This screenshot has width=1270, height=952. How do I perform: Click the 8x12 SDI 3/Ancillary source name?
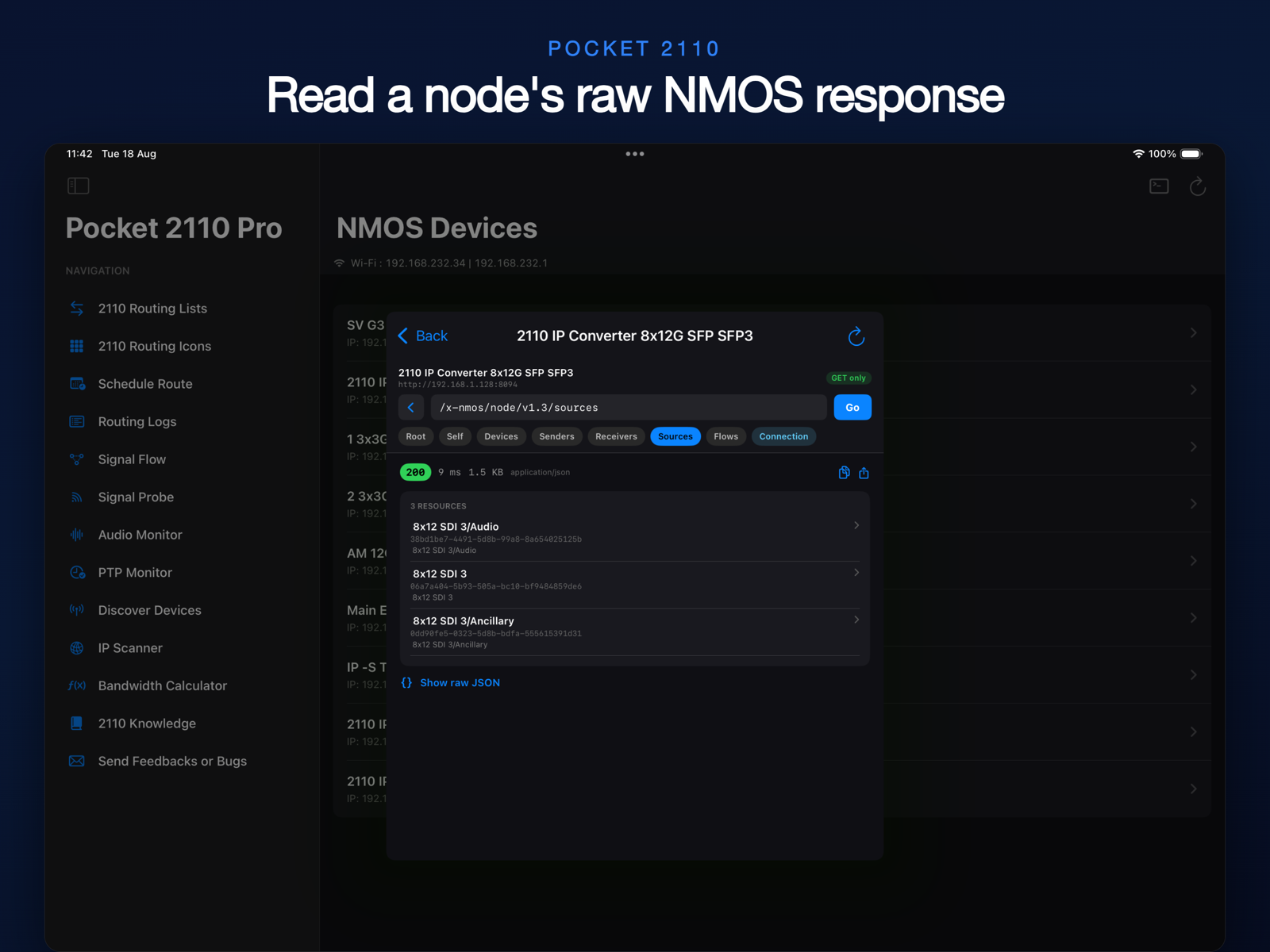(x=463, y=621)
